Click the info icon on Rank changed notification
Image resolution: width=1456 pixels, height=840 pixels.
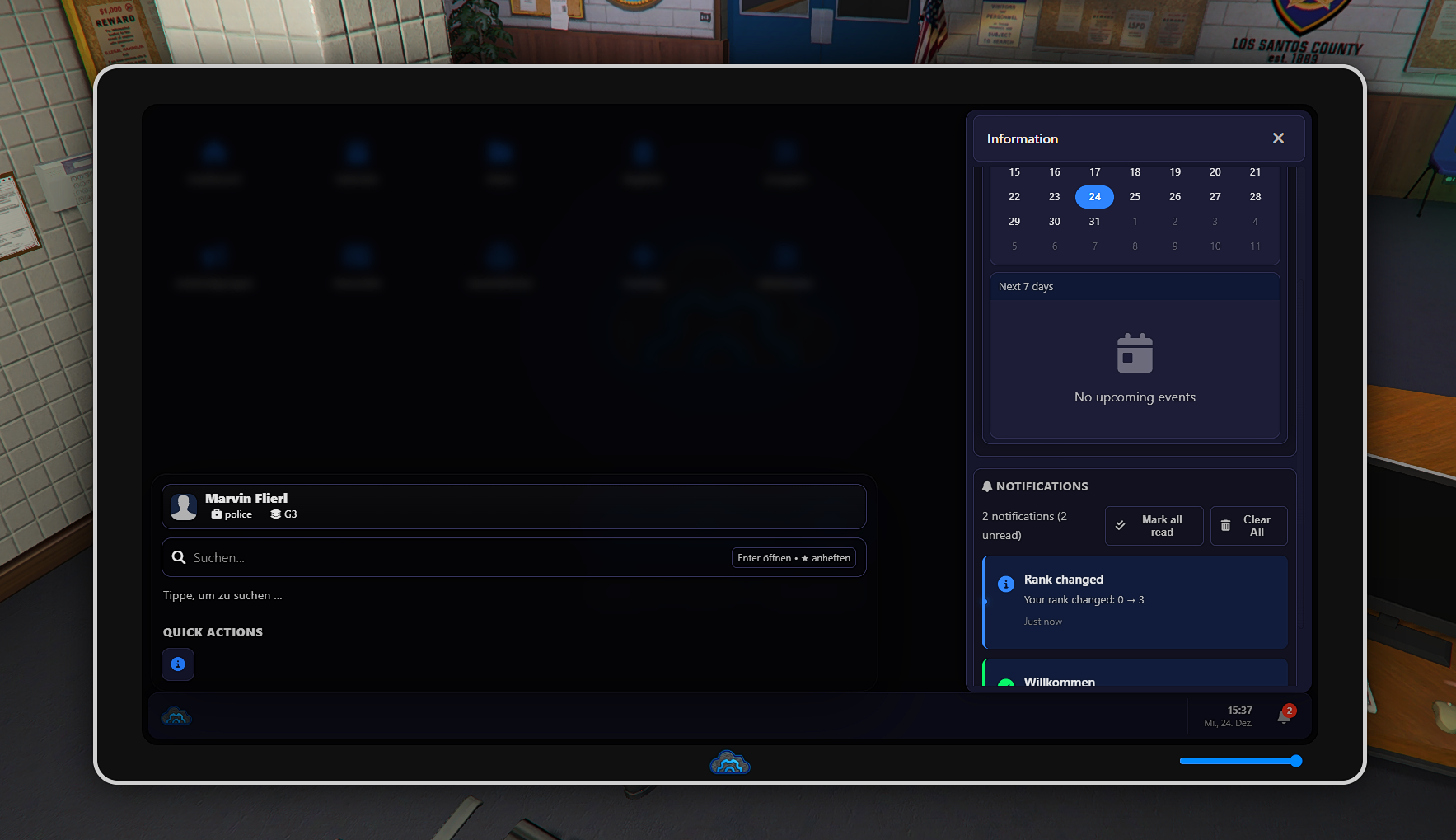click(1006, 584)
